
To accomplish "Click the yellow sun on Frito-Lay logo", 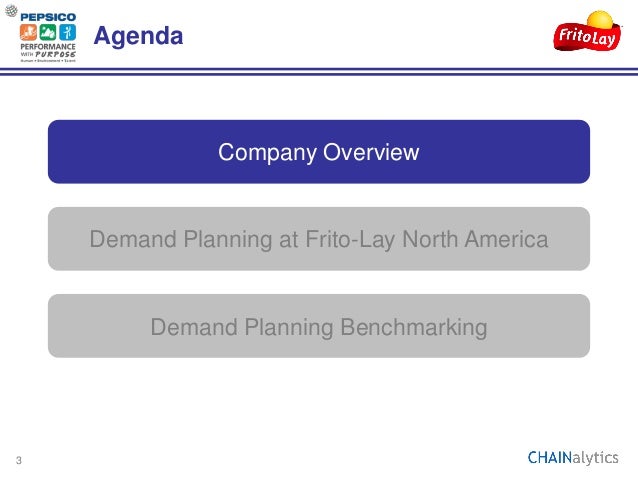I will coord(600,19).
